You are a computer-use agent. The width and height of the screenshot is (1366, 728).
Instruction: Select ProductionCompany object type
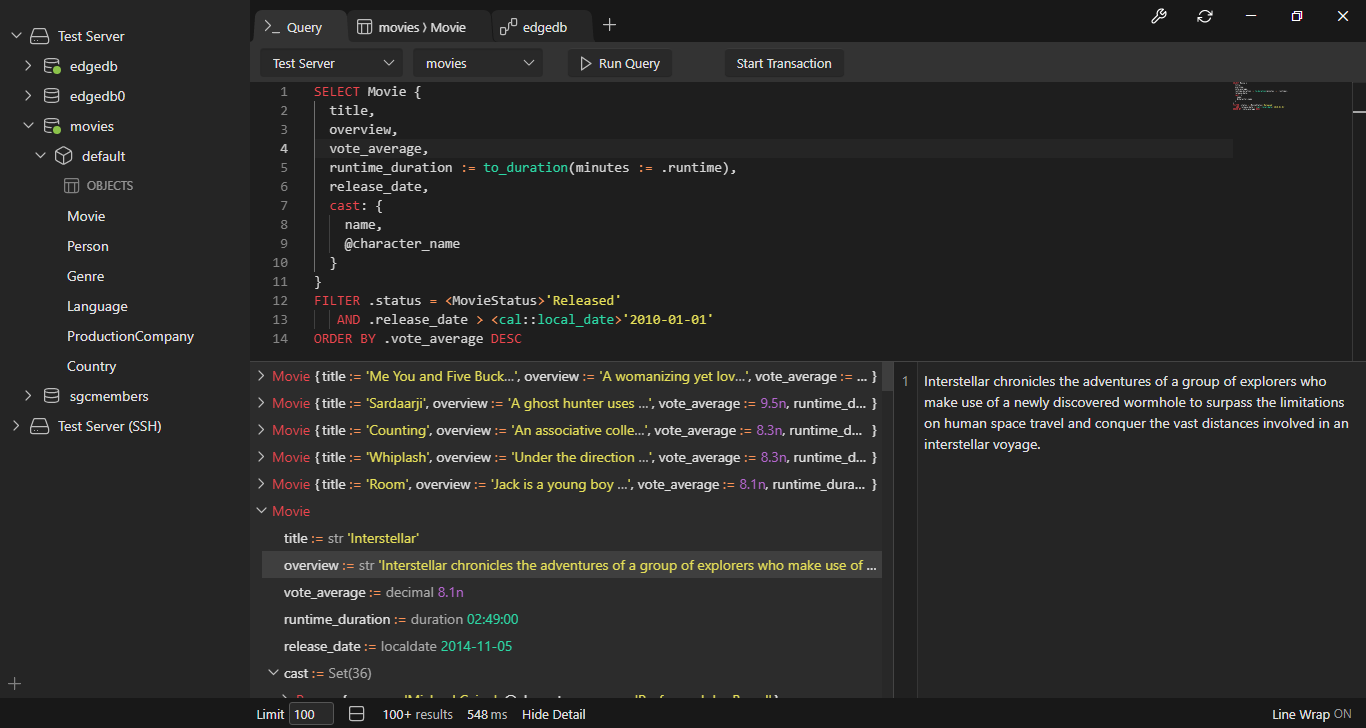coord(130,336)
